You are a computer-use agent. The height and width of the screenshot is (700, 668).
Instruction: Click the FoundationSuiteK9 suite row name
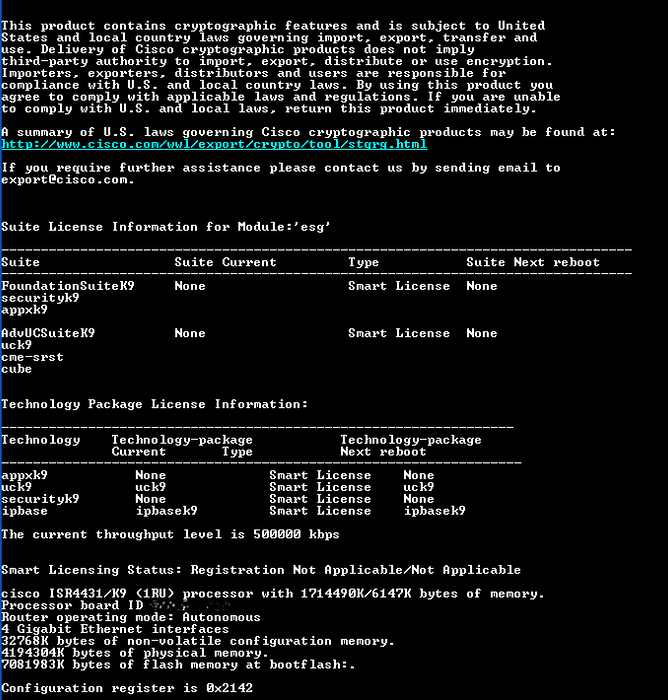pyautogui.click(x=68, y=286)
